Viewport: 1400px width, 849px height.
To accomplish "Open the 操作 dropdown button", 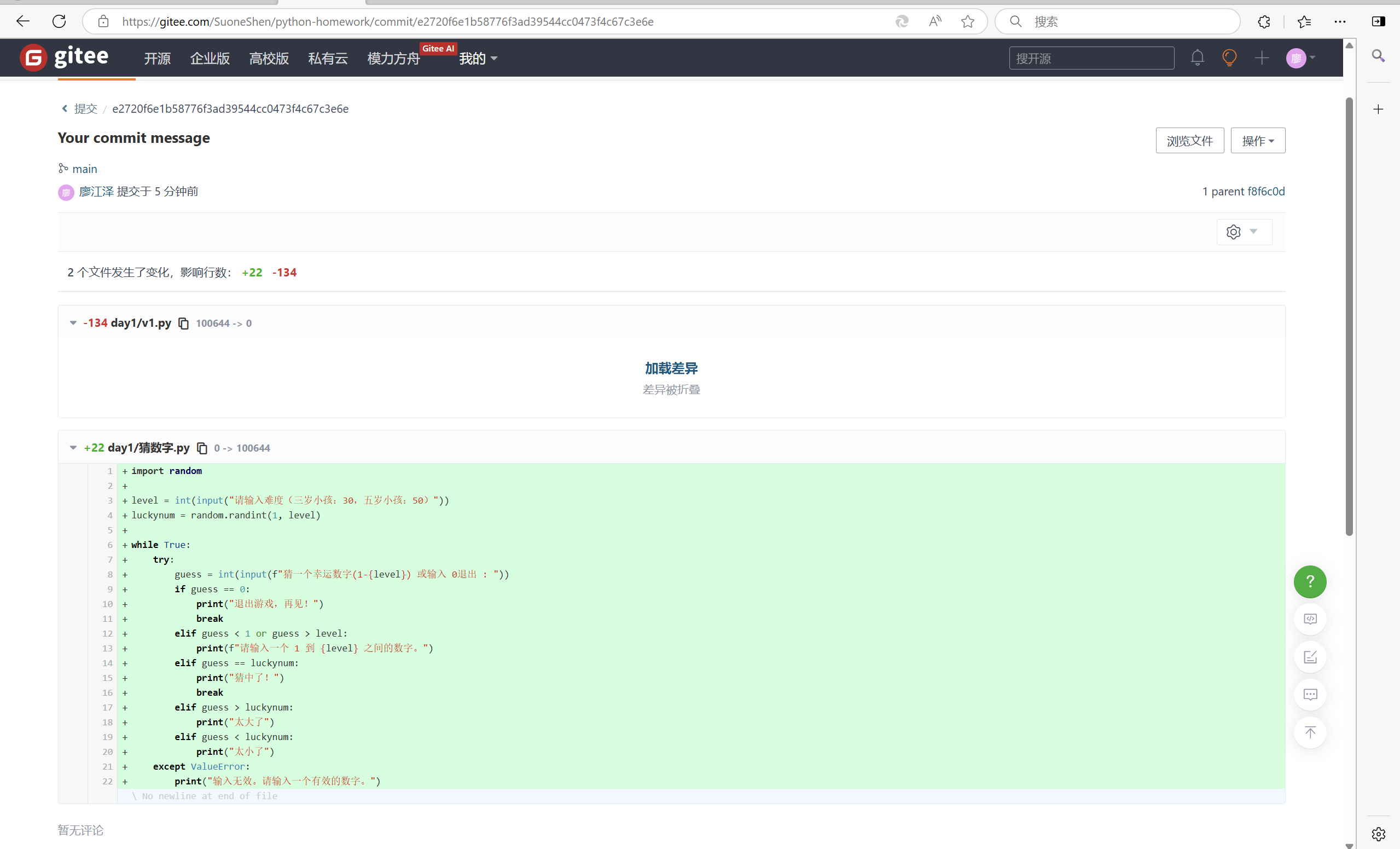I will [x=1257, y=141].
